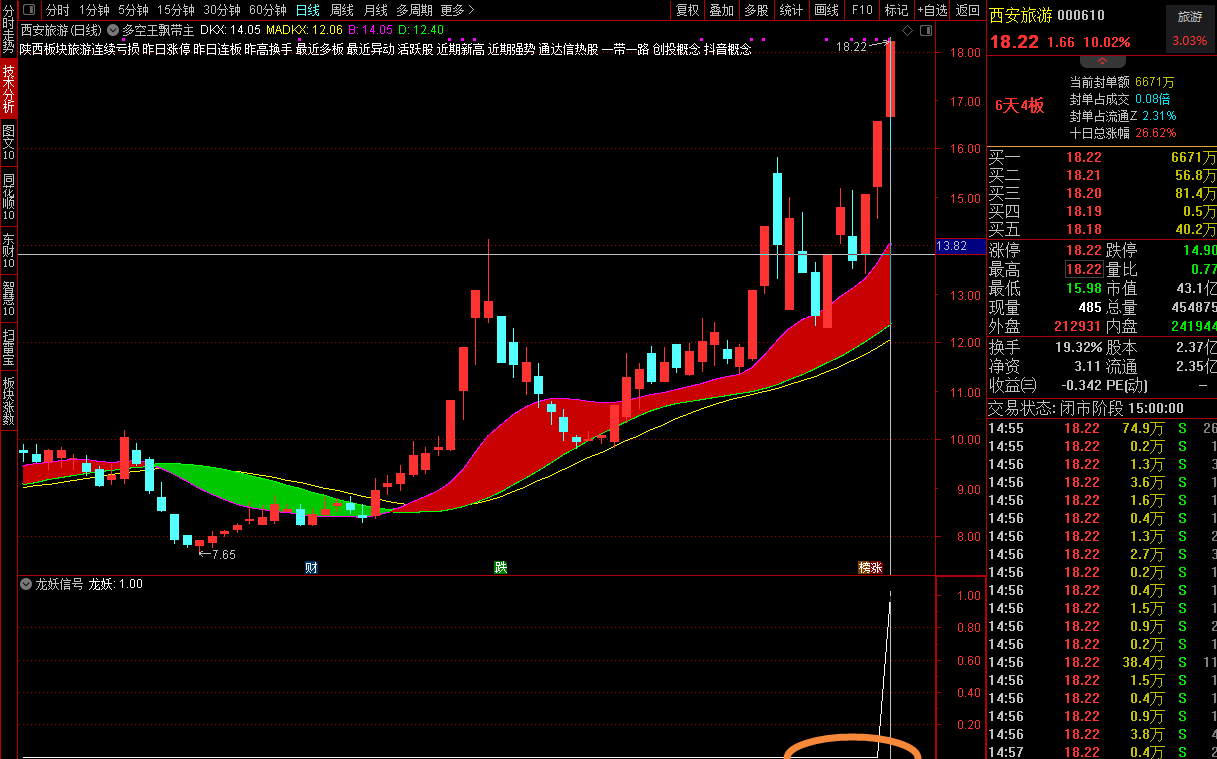Click the 通达信热股 tag

pyautogui.click(x=568, y=48)
